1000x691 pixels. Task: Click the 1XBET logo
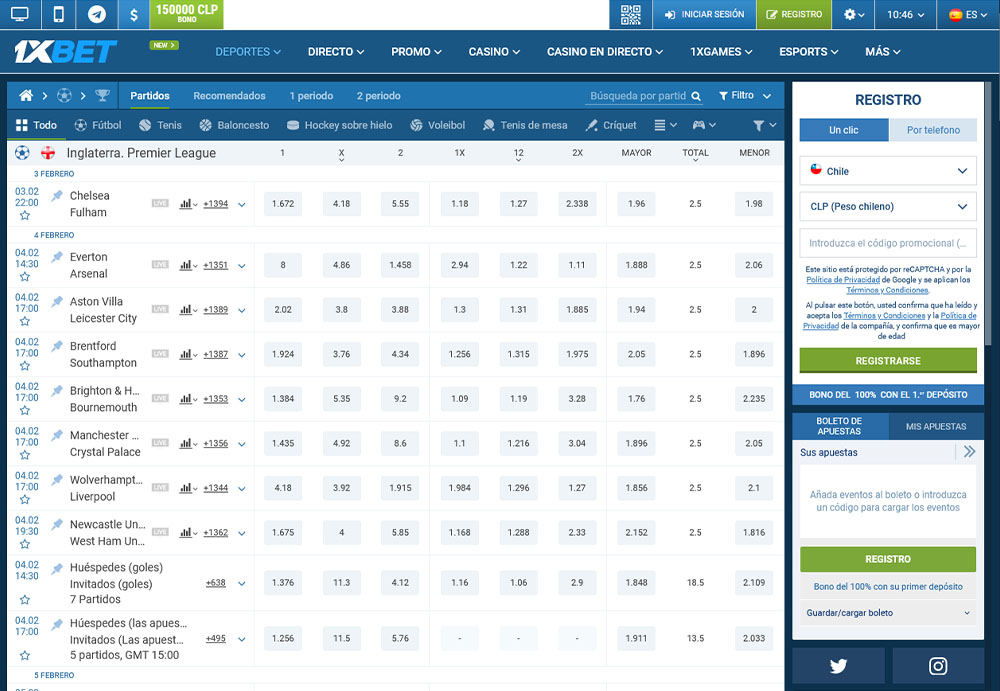(66, 52)
